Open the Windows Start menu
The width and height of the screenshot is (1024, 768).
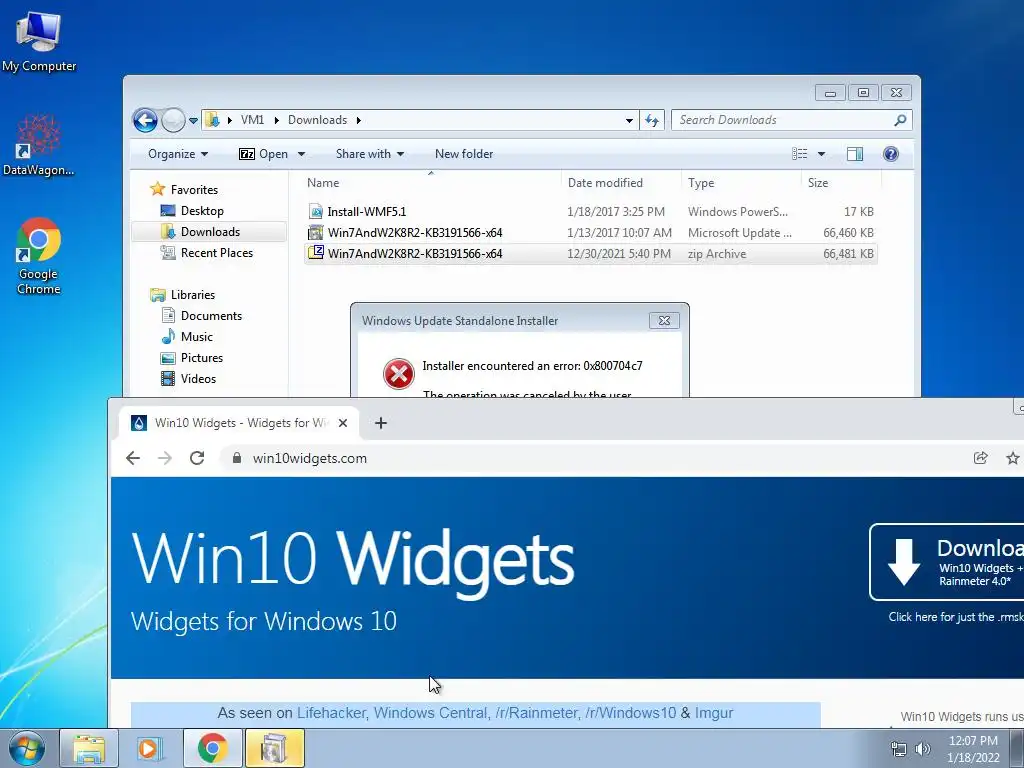[27, 748]
